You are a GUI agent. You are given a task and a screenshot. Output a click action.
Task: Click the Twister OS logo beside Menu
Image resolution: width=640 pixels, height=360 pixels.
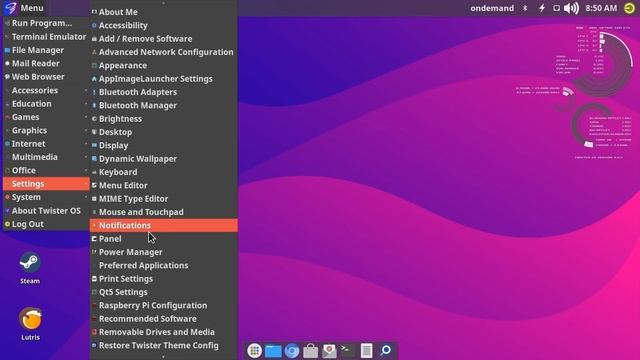coord(10,8)
